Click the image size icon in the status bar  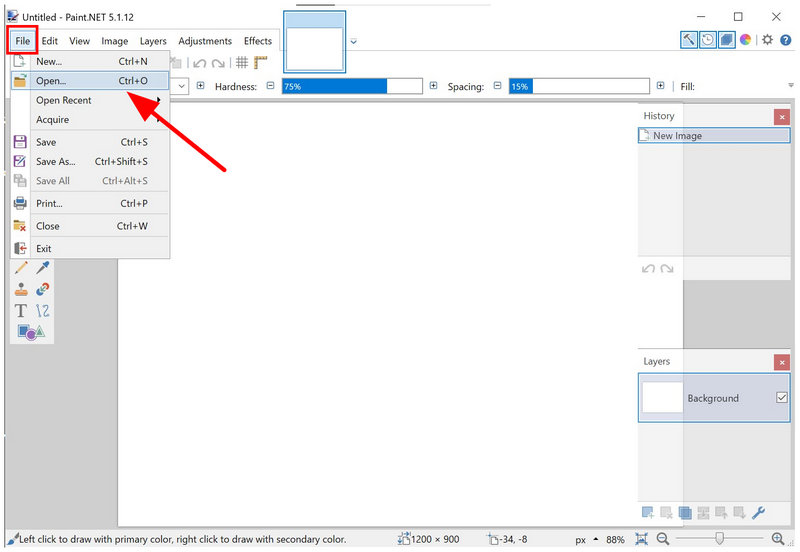(404, 538)
